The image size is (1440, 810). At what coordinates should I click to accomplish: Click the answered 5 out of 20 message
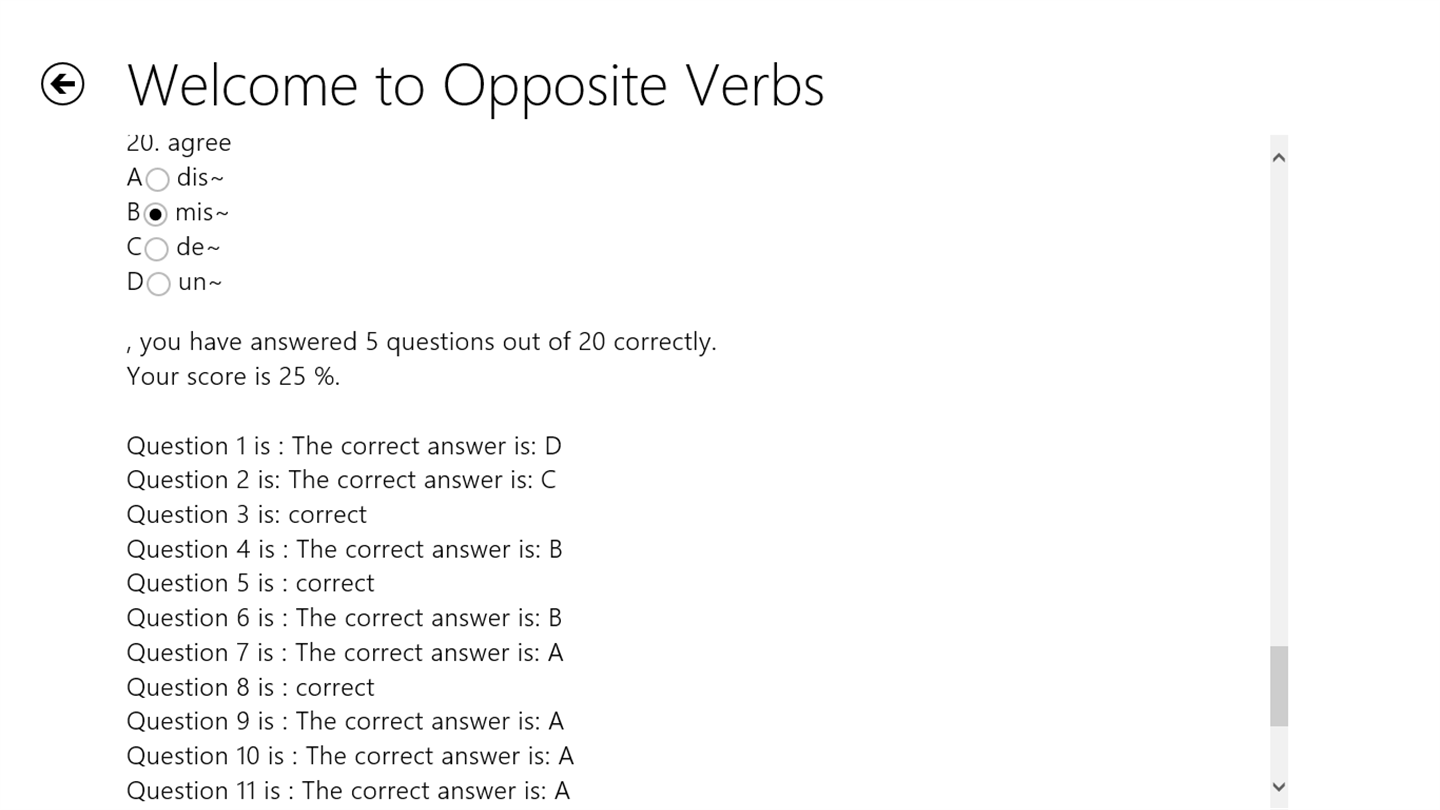pos(421,342)
